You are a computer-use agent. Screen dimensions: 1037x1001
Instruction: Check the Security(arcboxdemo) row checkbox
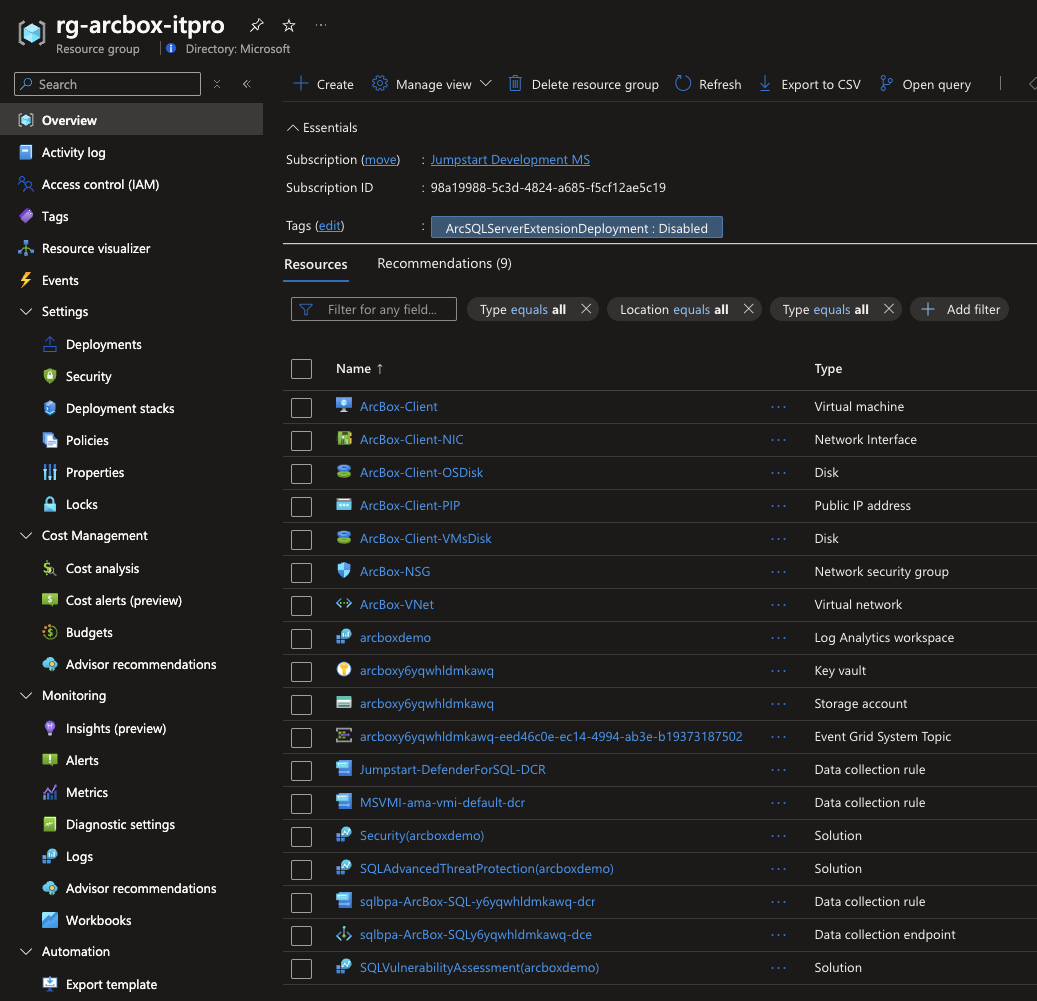[x=302, y=836]
